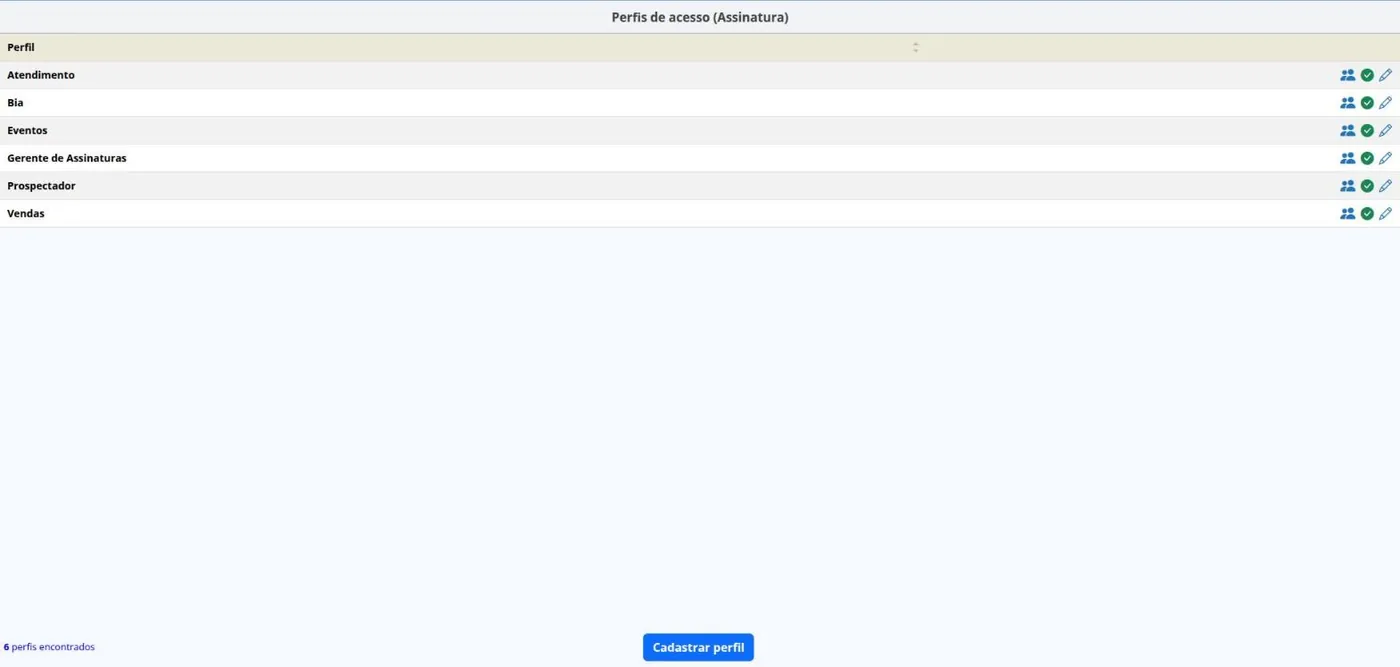Screen dimensions: 1400x667
Task: Open users icon for Vendas profile
Action: (x=1348, y=213)
